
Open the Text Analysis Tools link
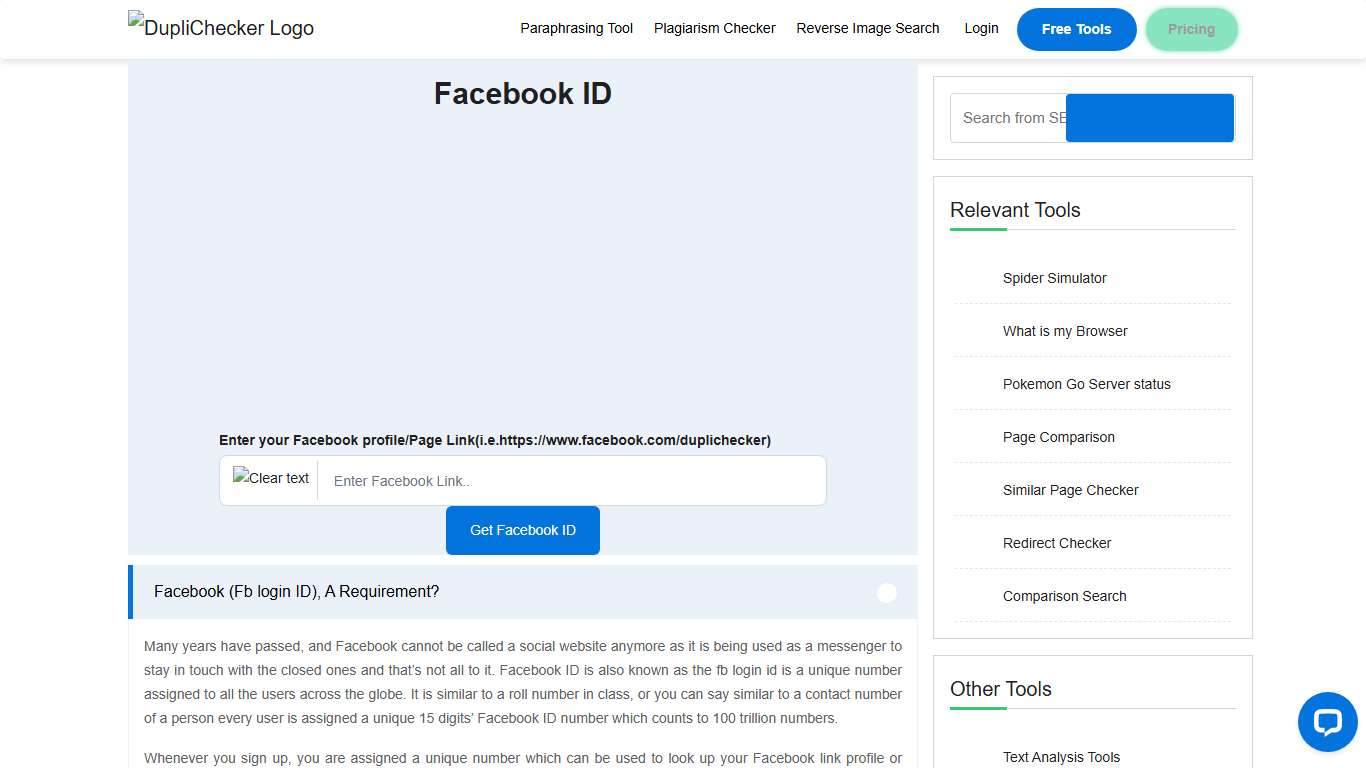pos(1061,757)
